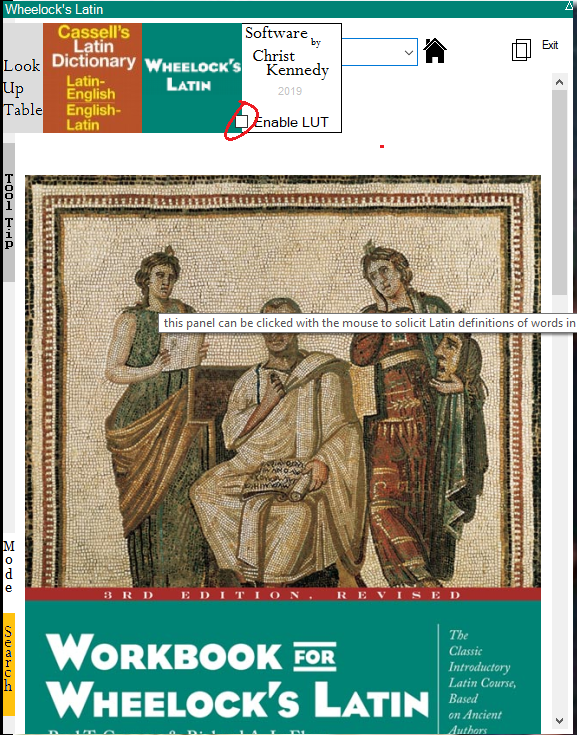Click the Exit button
Image resolution: width=577 pixels, height=735 pixels.
tap(550, 45)
